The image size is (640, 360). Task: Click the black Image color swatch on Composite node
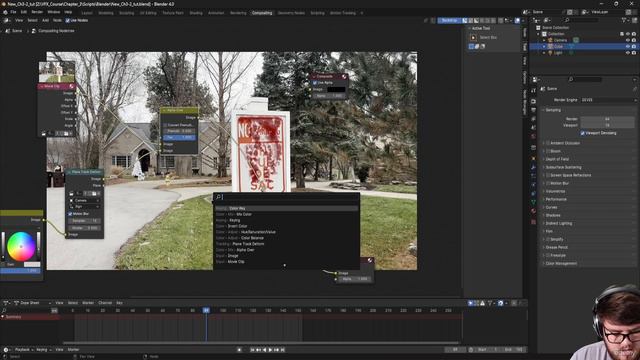[336, 89]
